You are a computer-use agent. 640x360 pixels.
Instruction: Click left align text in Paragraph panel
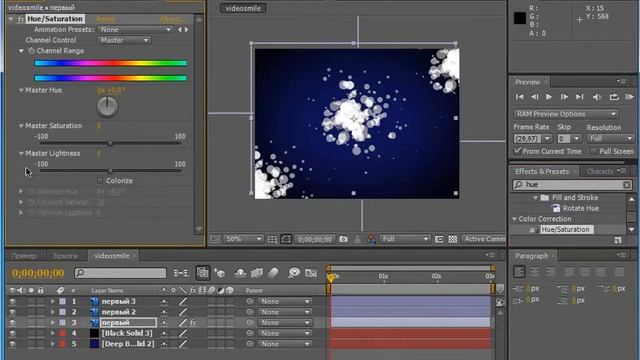pos(519,271)
